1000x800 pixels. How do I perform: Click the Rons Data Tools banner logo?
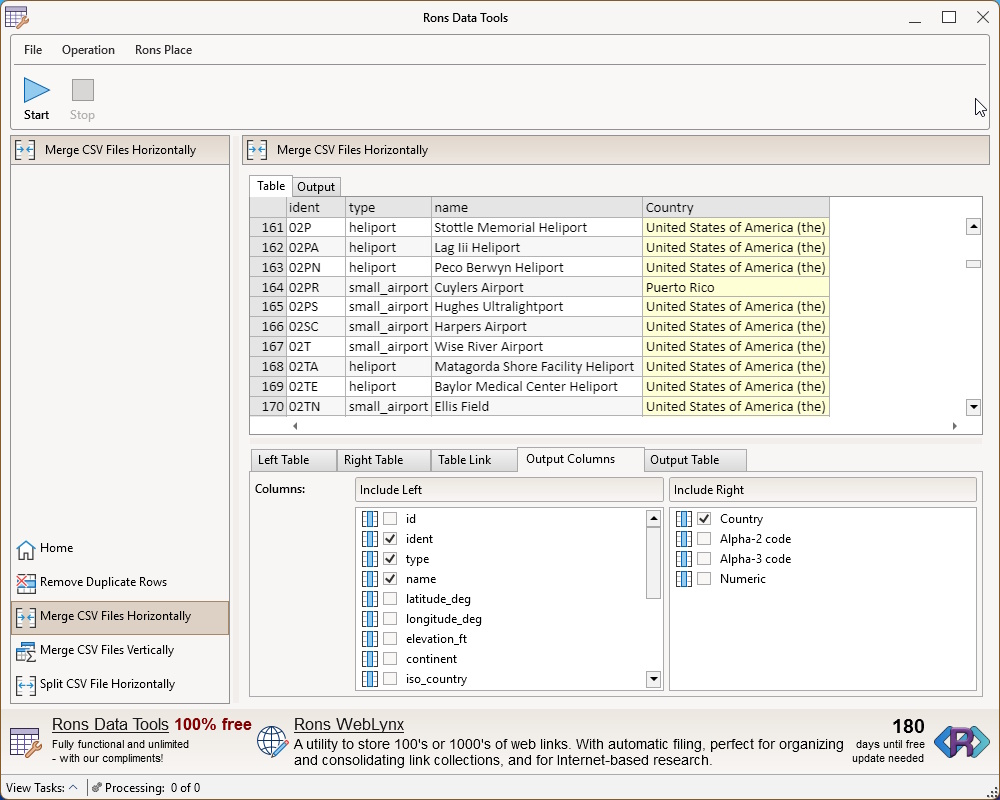(x=26, y=743)
